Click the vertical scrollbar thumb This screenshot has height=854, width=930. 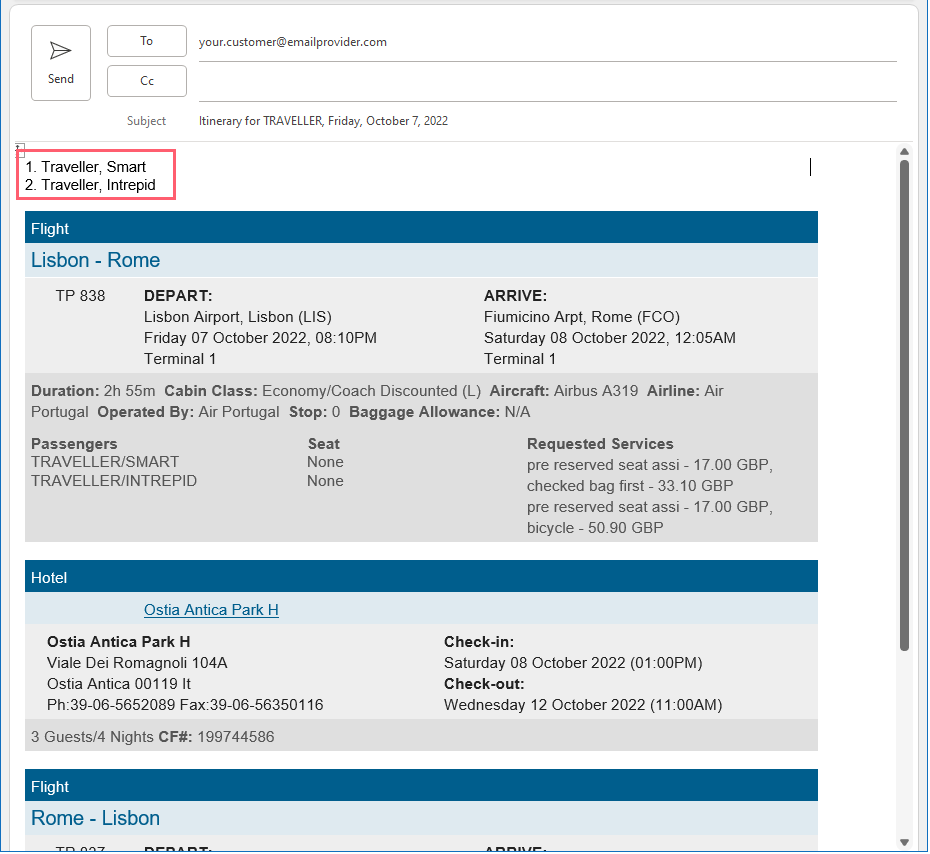click(x=904, y=400)
